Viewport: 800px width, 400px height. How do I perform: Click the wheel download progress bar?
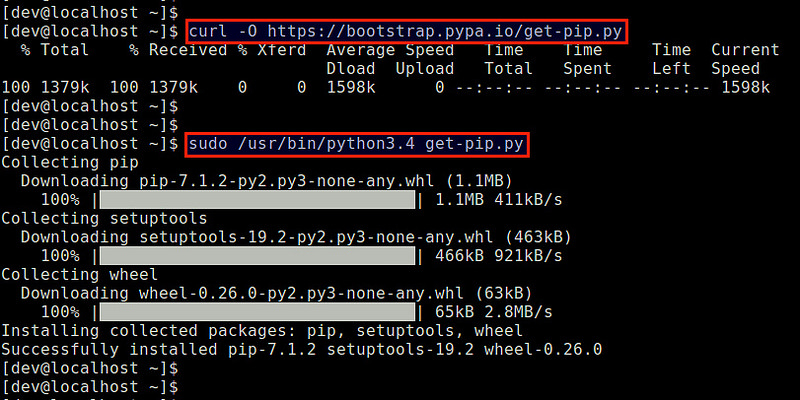pos(254,312)
